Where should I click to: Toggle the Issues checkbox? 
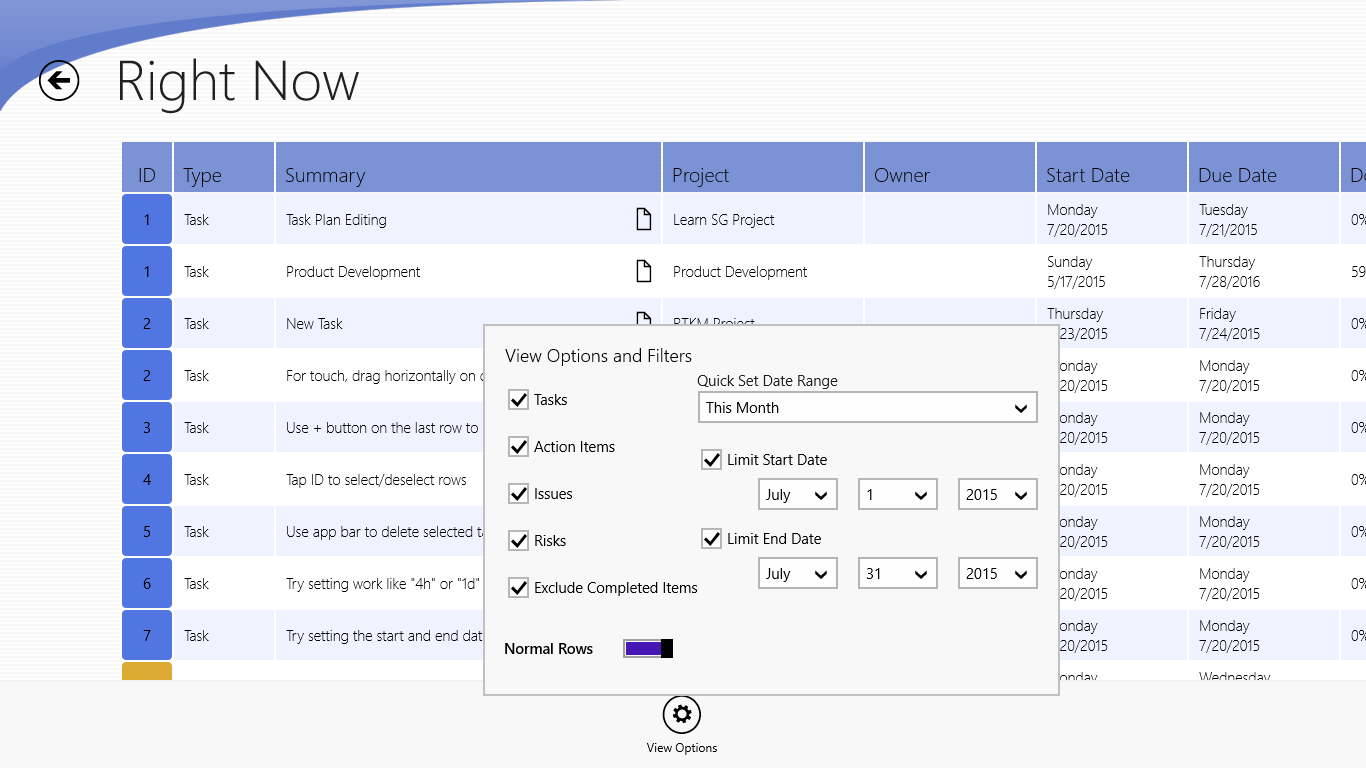(x=518, y=494)
